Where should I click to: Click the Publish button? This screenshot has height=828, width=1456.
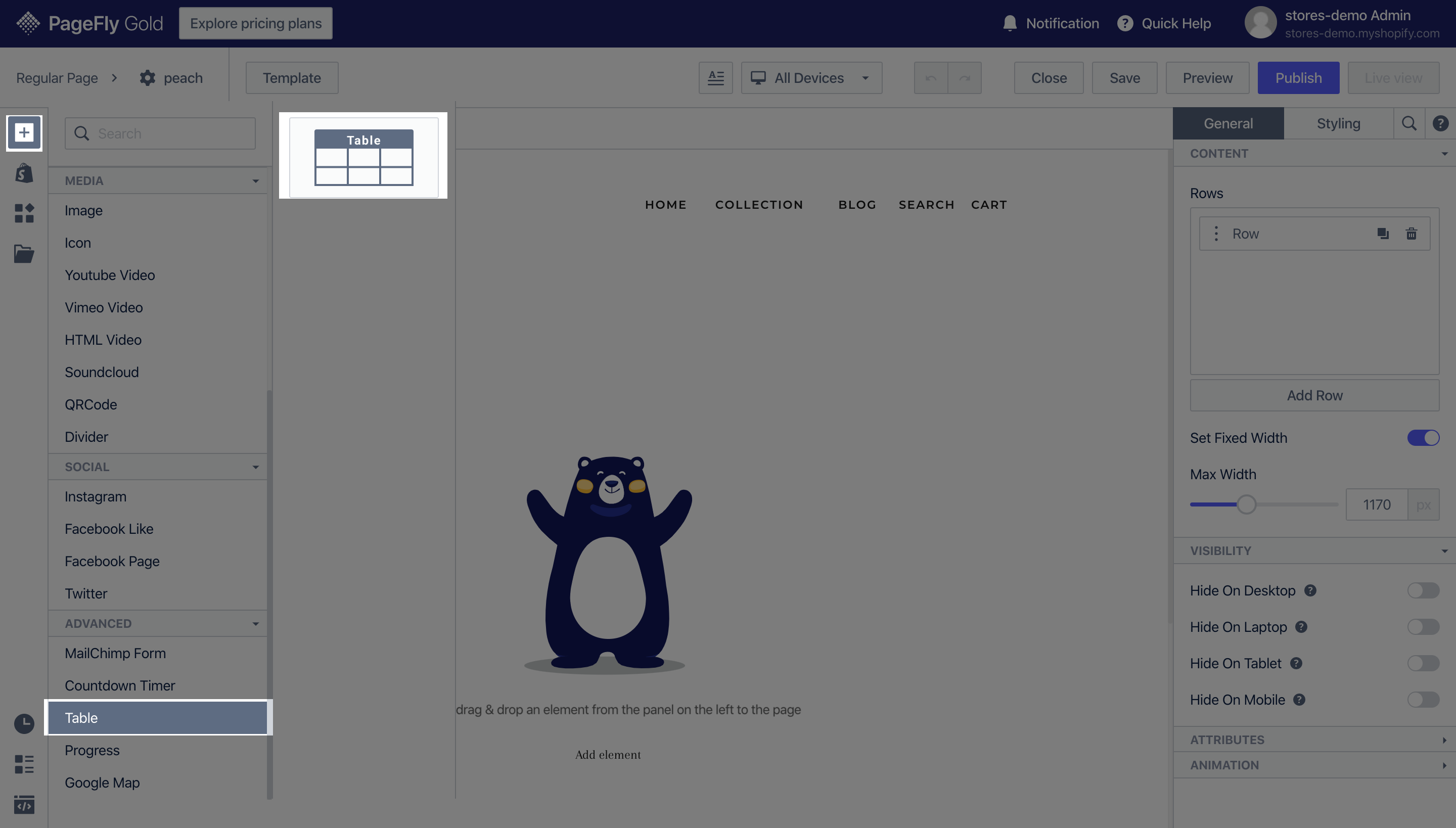click(1298, 78)
